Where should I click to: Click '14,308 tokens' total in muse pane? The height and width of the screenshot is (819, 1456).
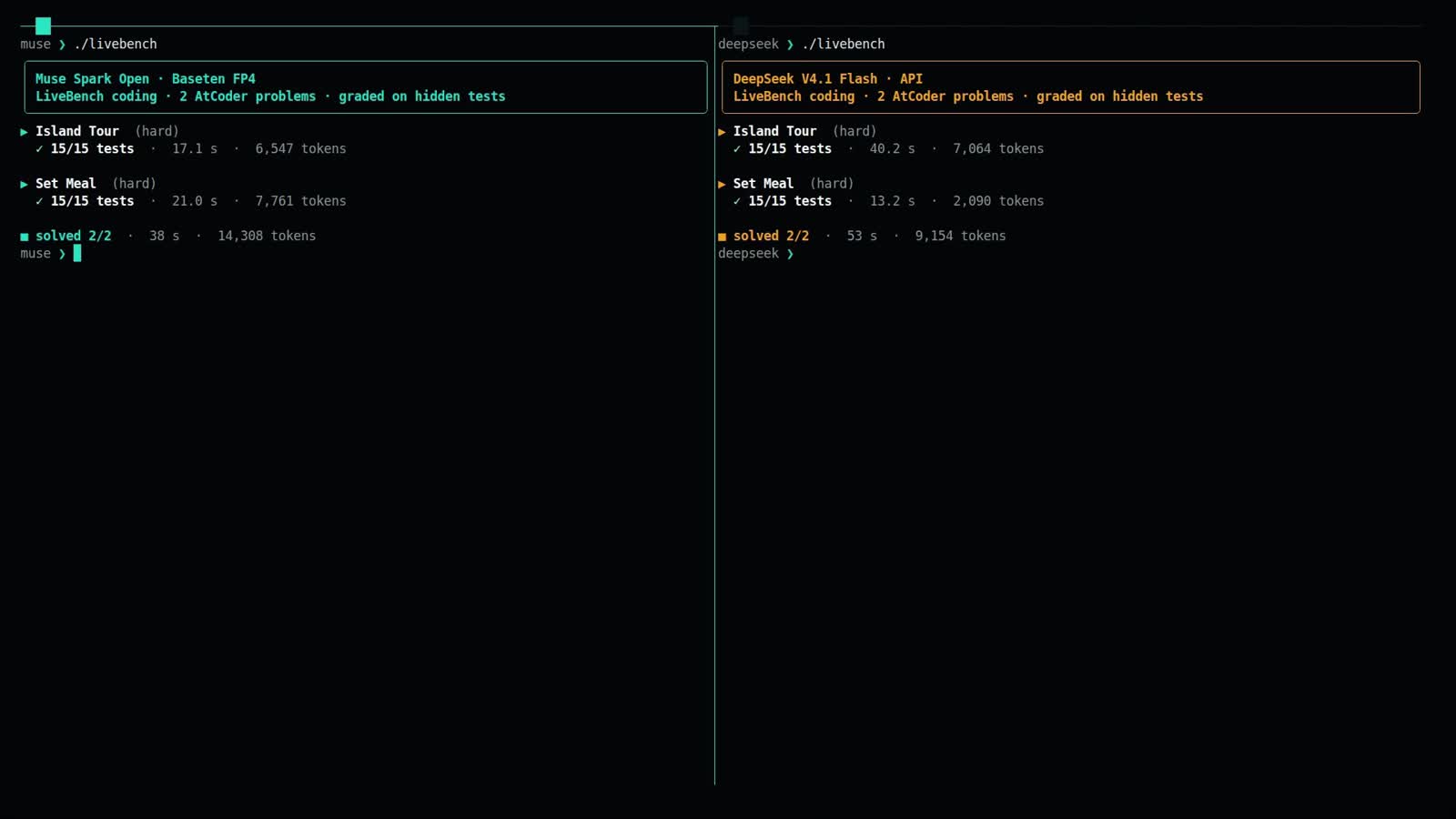[267, 236]
